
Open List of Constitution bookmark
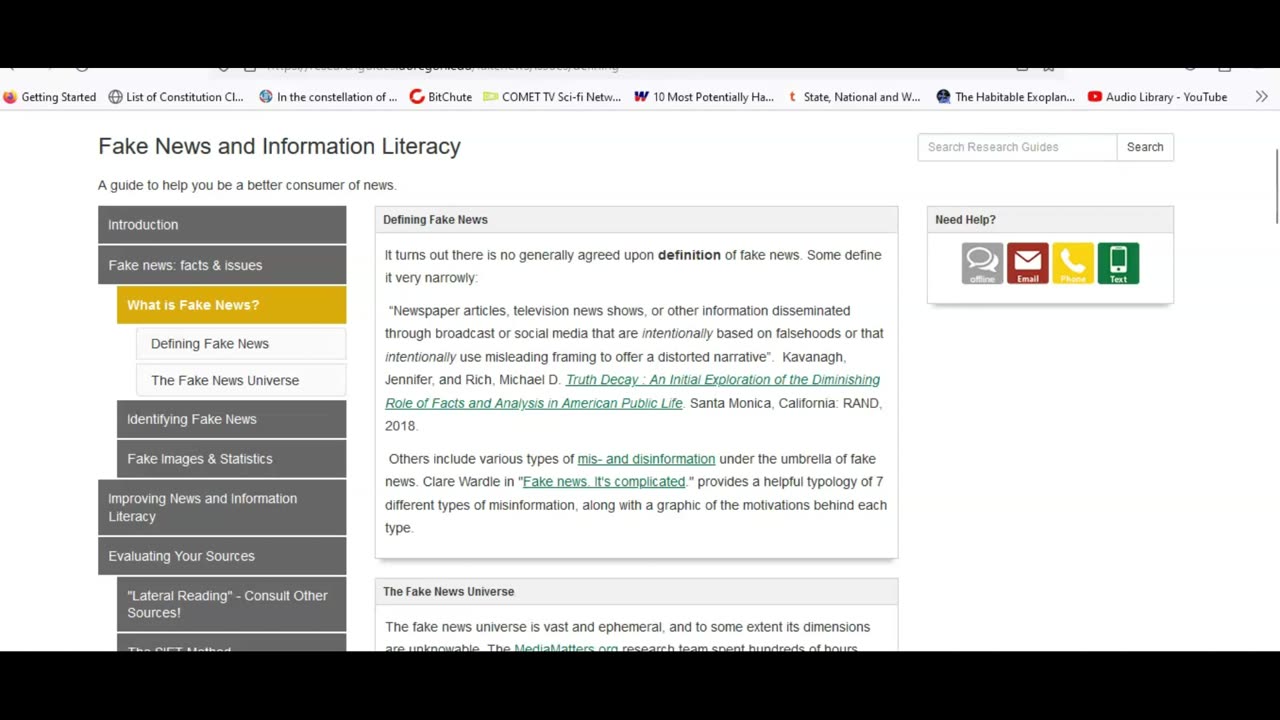tap(176, 97)
